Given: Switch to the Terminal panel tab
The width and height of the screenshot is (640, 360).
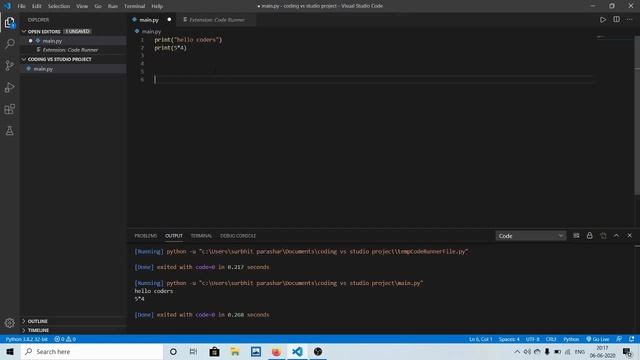Looking at the screenshot, I should point(201,236).
